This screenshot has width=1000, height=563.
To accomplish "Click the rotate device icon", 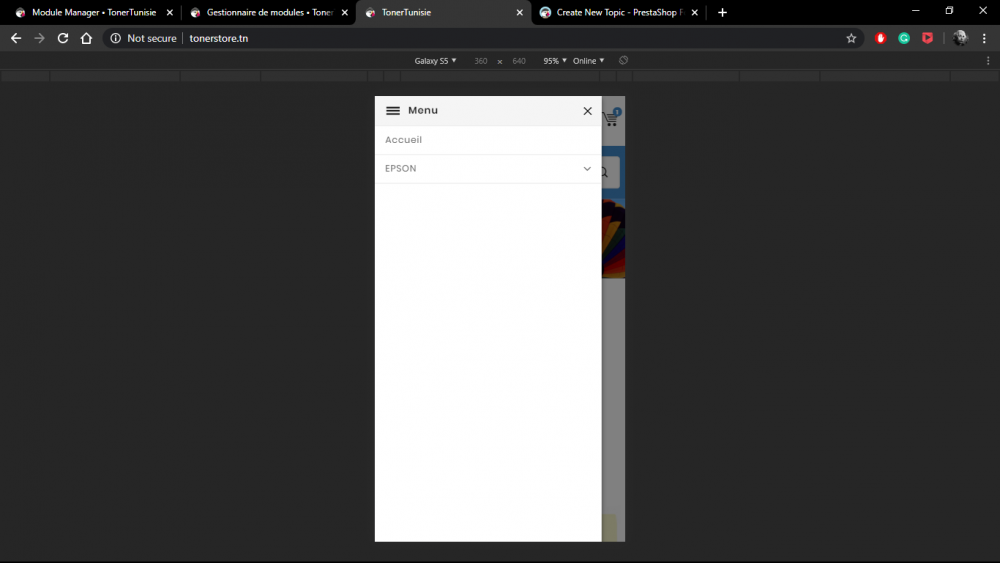I will 623,61.
